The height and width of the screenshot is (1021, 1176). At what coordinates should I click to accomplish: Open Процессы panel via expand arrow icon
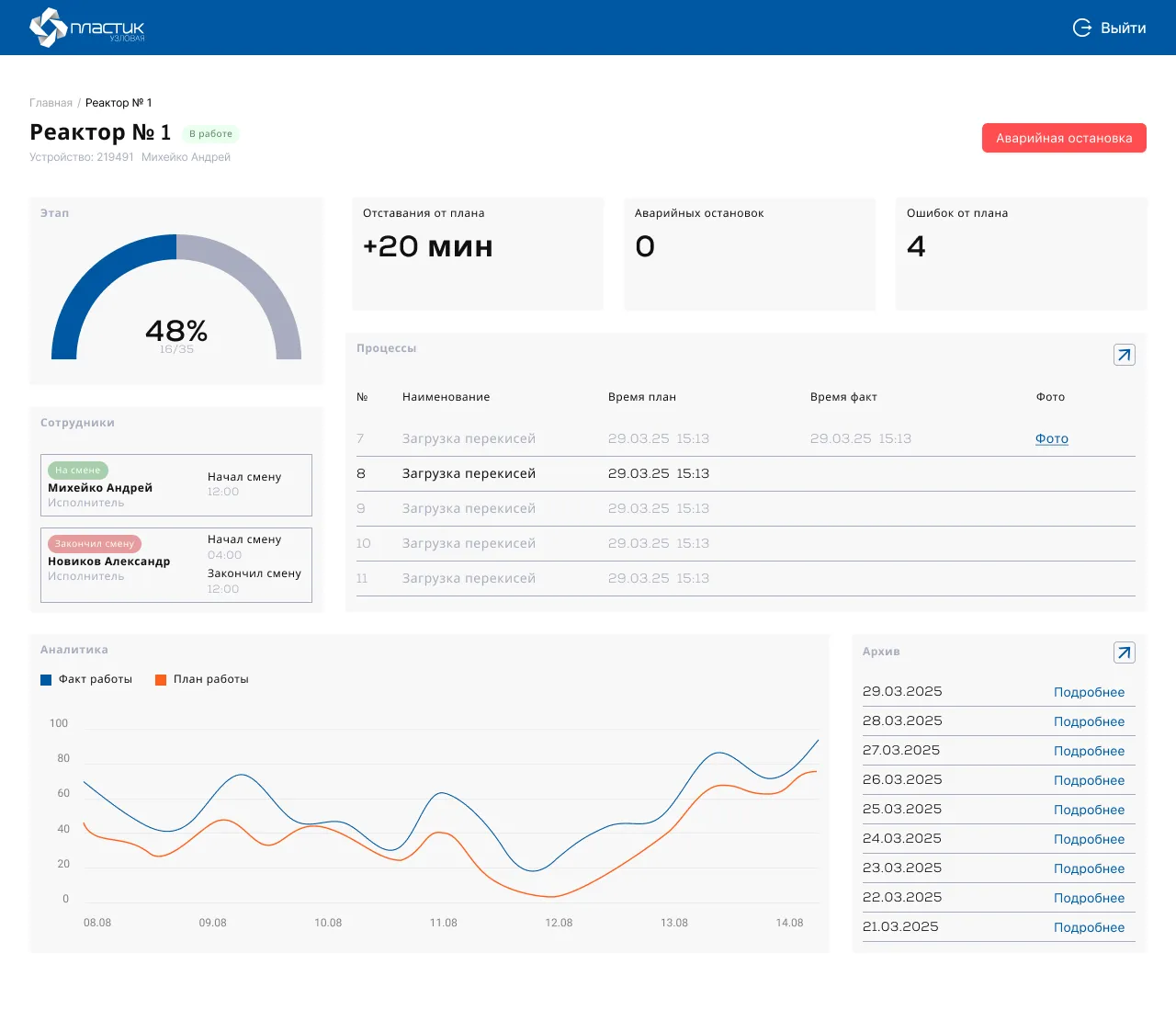click(x=1124, y=355)
